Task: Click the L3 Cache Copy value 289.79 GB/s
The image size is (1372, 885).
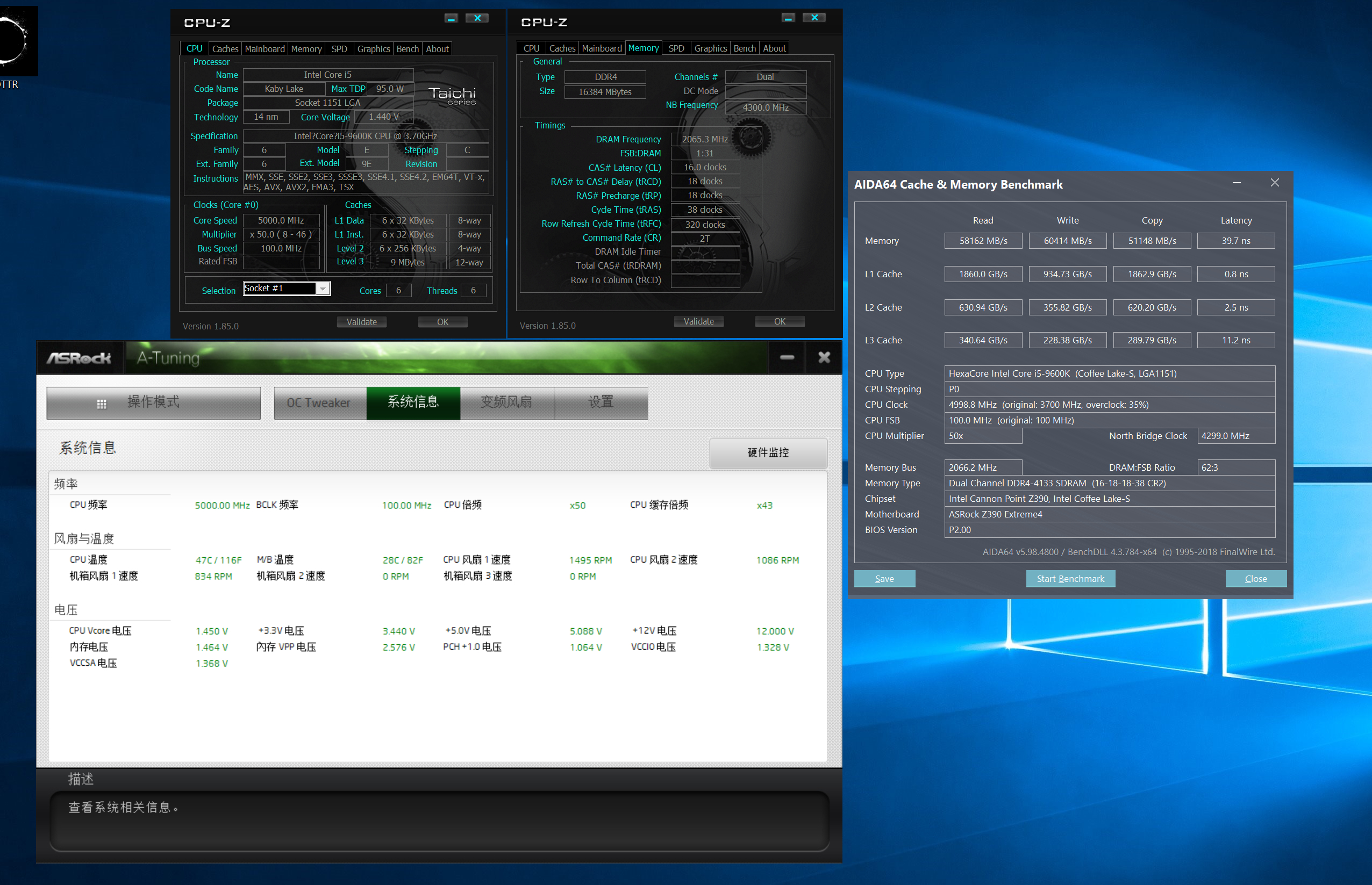Action: (x=1152, y=340)
